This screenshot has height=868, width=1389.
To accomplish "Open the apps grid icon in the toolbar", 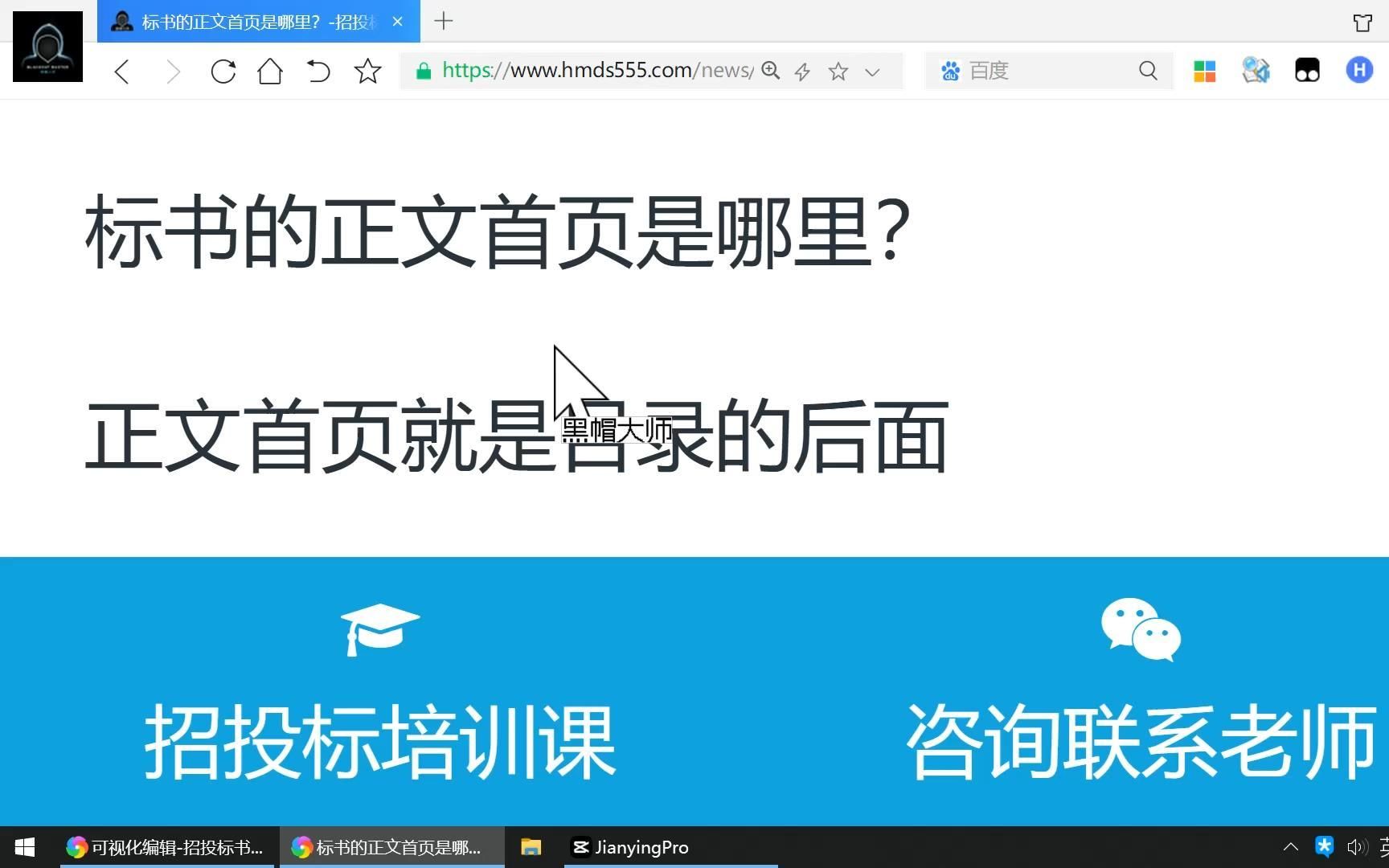I will [x=1204, y=71].
